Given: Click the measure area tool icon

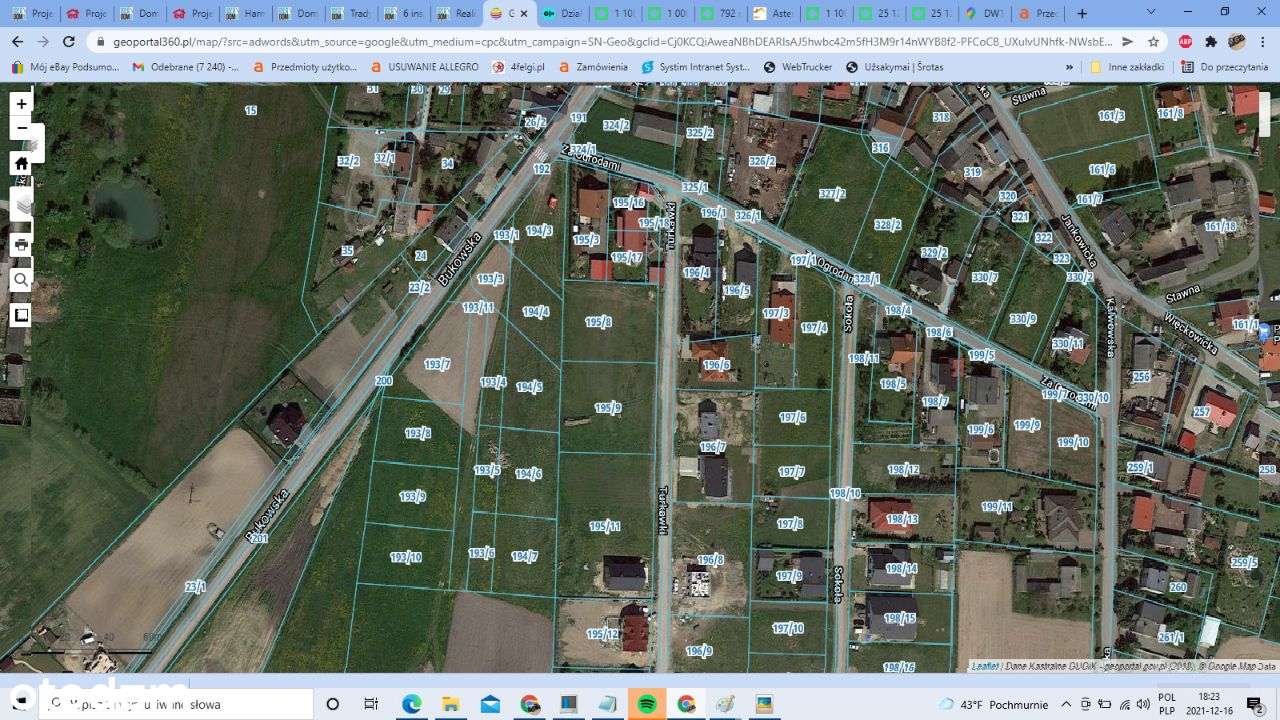Looking at the screenshot, I should 21,315.
